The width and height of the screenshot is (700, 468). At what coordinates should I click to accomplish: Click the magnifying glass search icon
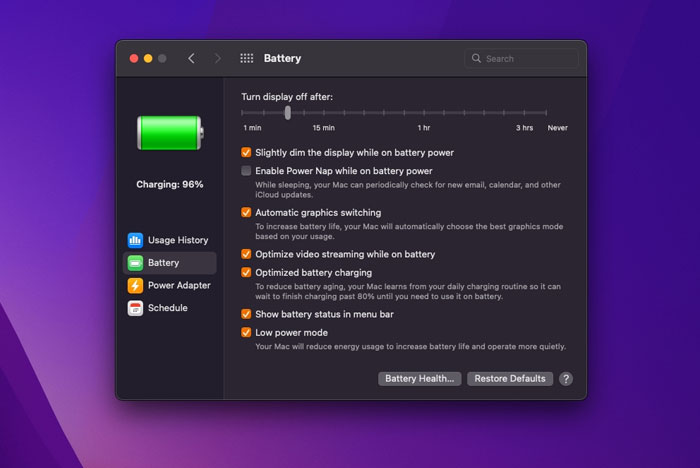click(476, 59)
